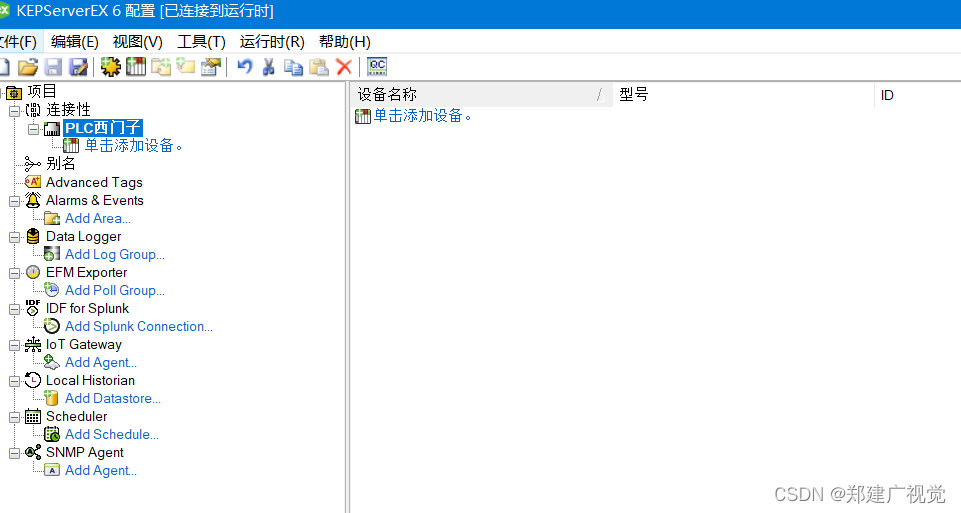
Task: Collapse the PLC西门子 channel node
Action: click(x=34, y=128)
